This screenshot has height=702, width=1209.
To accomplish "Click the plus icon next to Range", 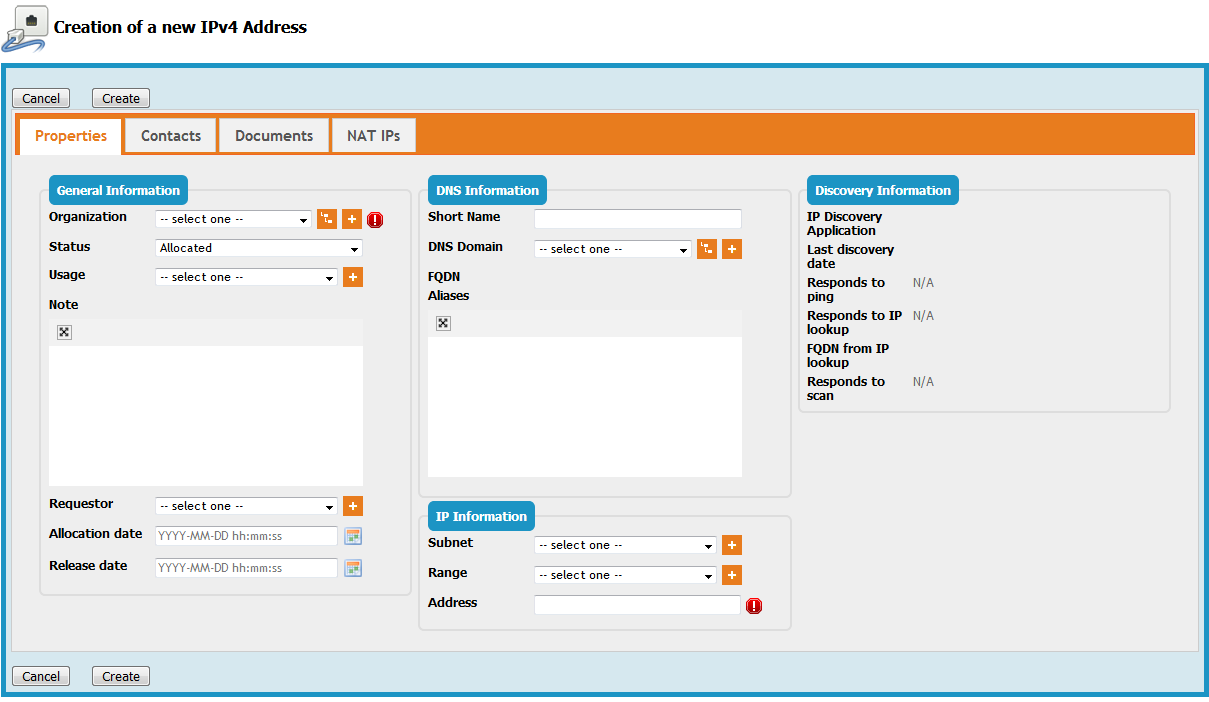I will pyautogui.click(x=731, y=575).
